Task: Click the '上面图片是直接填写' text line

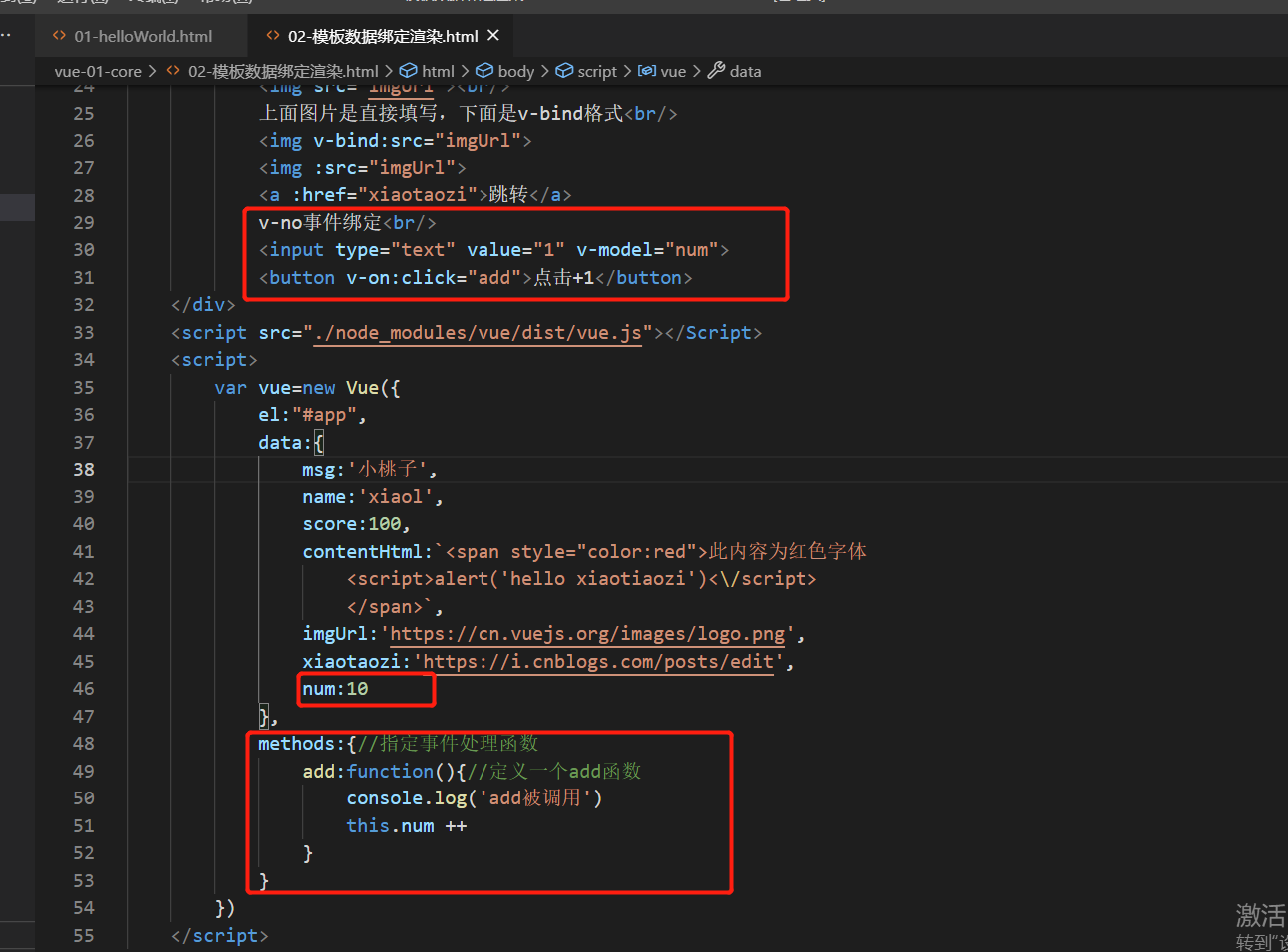Action: point(468,114)
